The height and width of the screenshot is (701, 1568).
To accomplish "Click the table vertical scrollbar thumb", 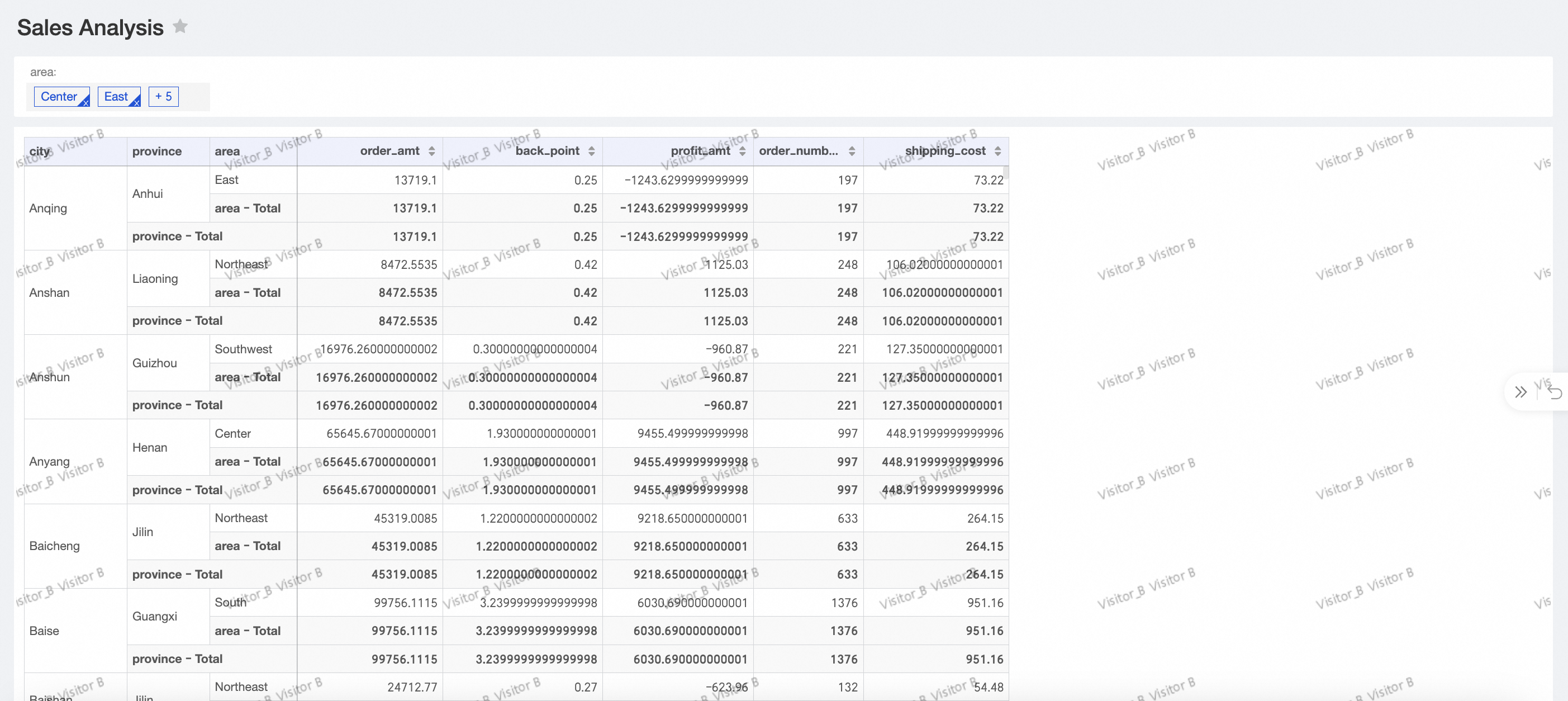I will click(1006, 172).
